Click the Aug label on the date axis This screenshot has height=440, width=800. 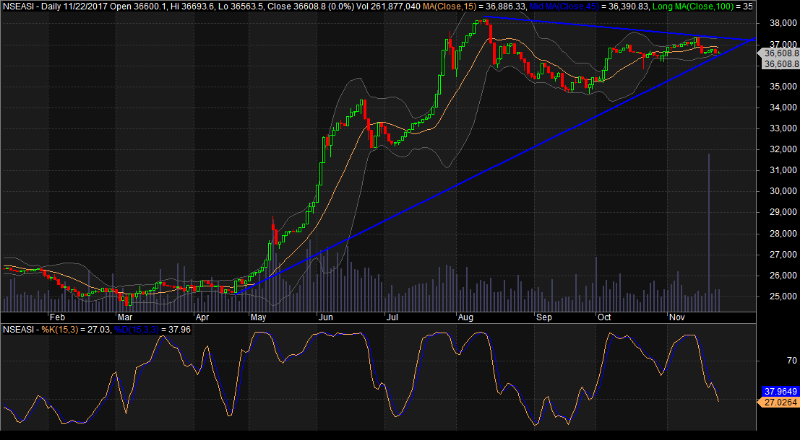click(465, 317)
